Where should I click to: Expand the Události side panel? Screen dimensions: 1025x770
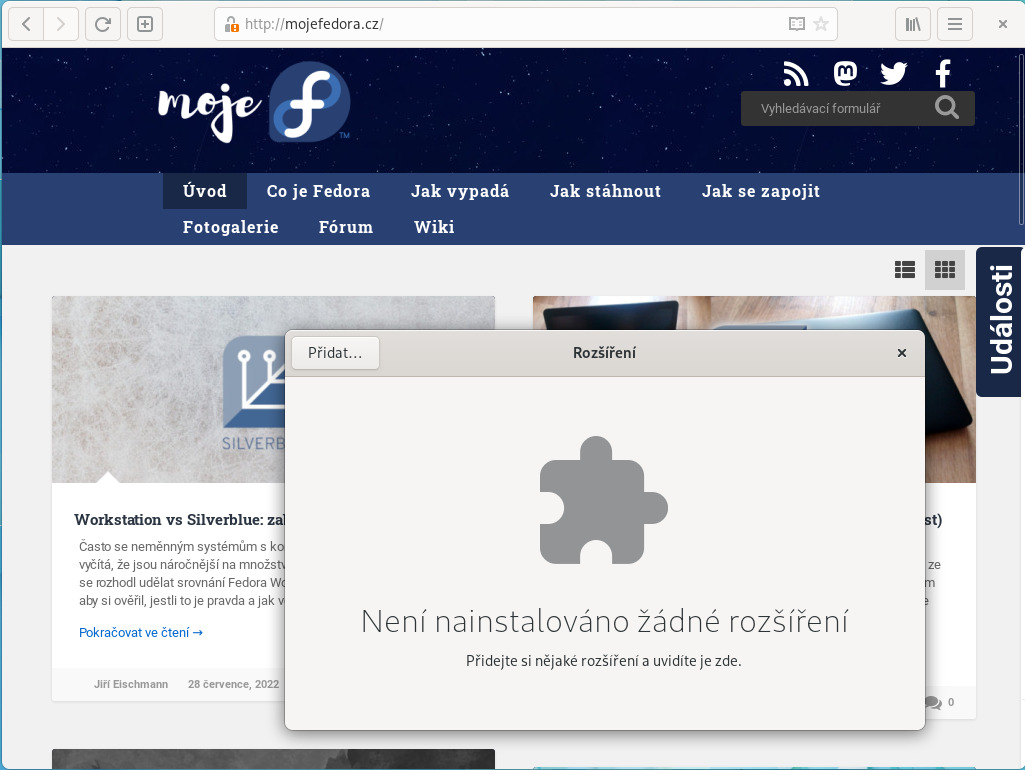coord(1000,321)
